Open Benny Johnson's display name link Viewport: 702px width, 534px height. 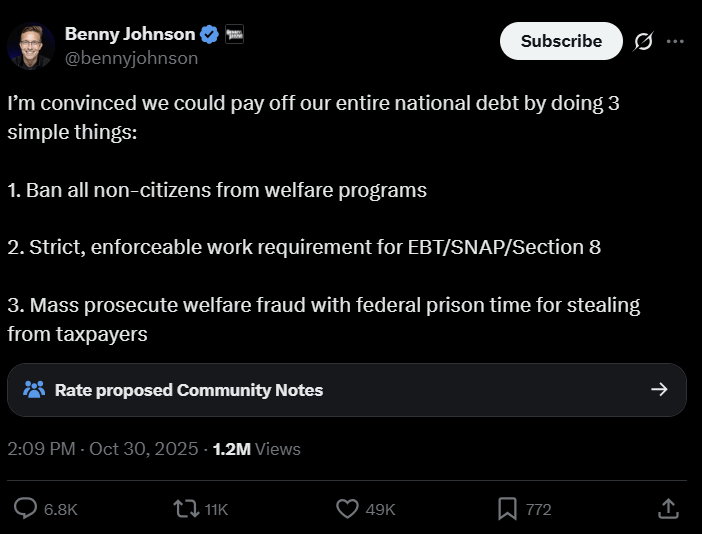click(129, 34)
